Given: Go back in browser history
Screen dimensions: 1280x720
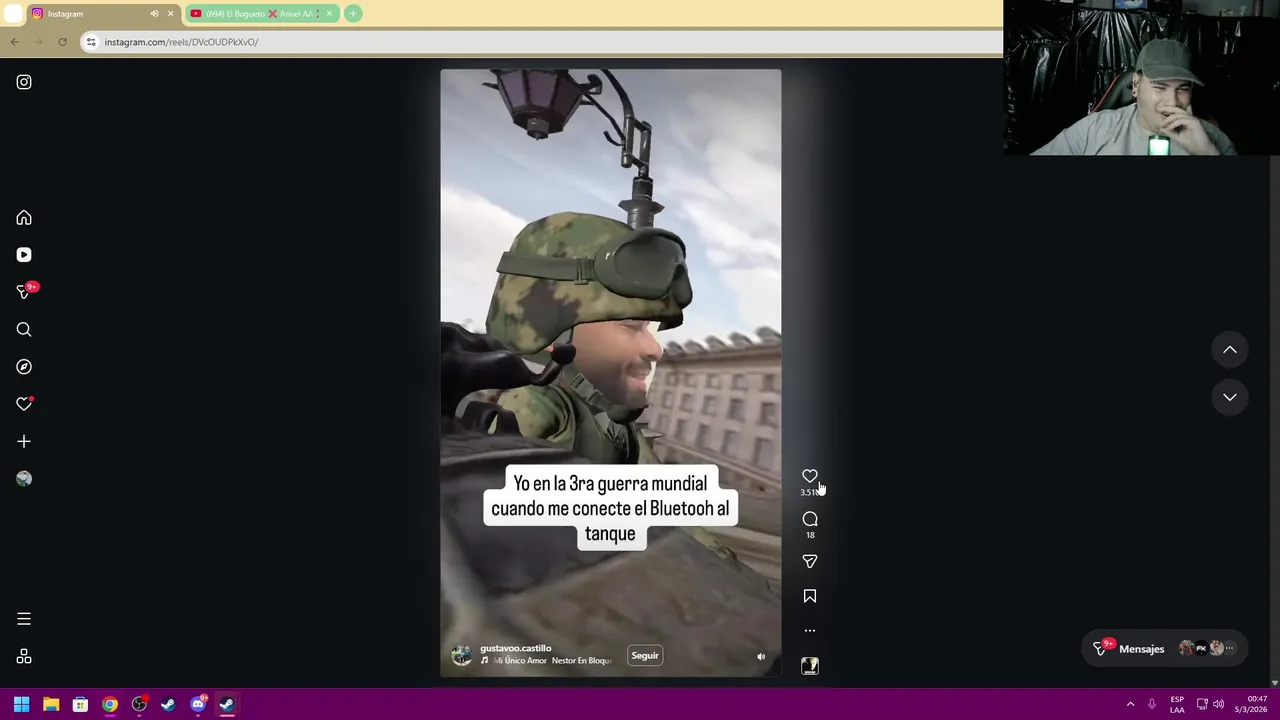Looking at the screenshot, I should (14, 42).
